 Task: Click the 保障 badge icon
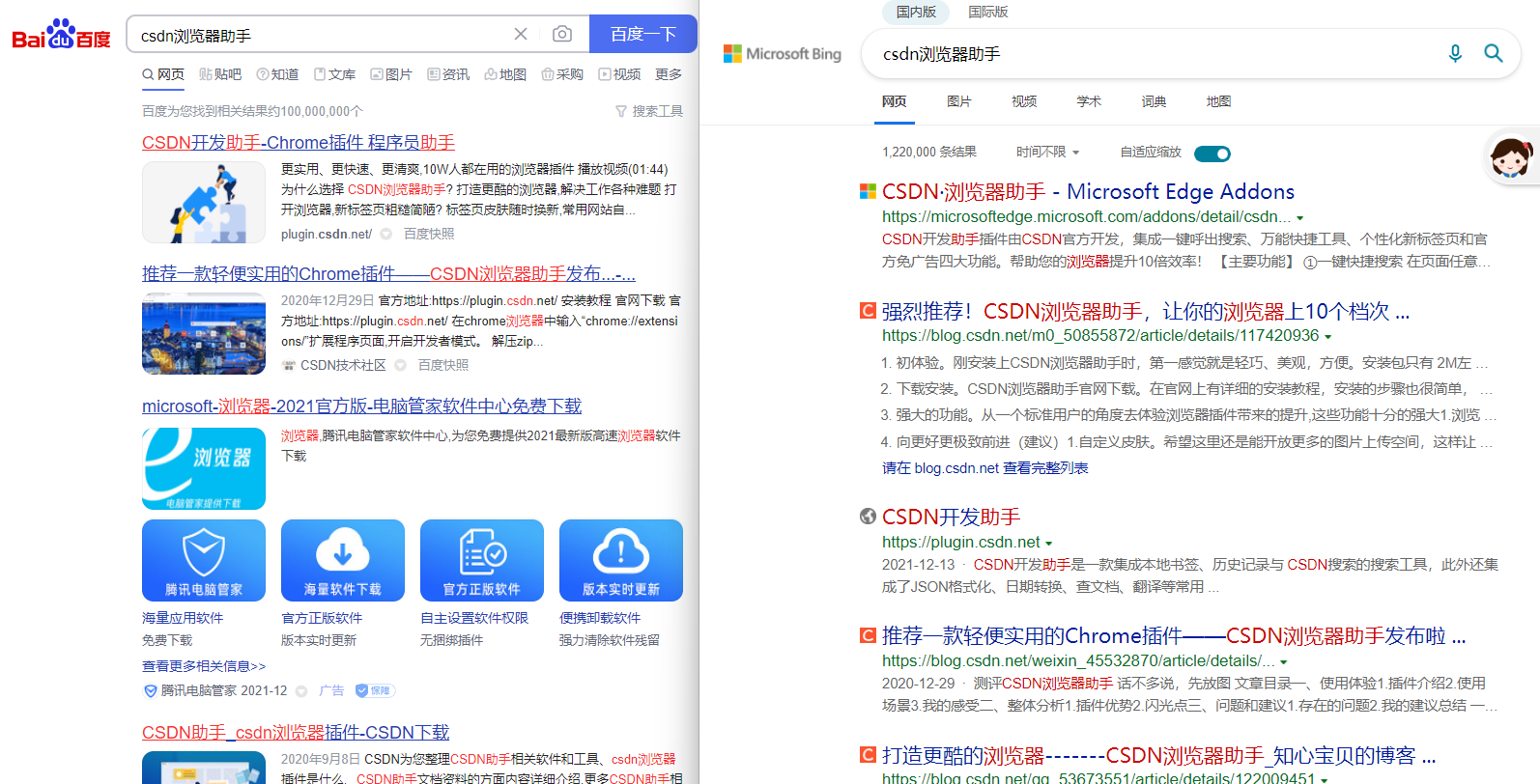[375, 690]
